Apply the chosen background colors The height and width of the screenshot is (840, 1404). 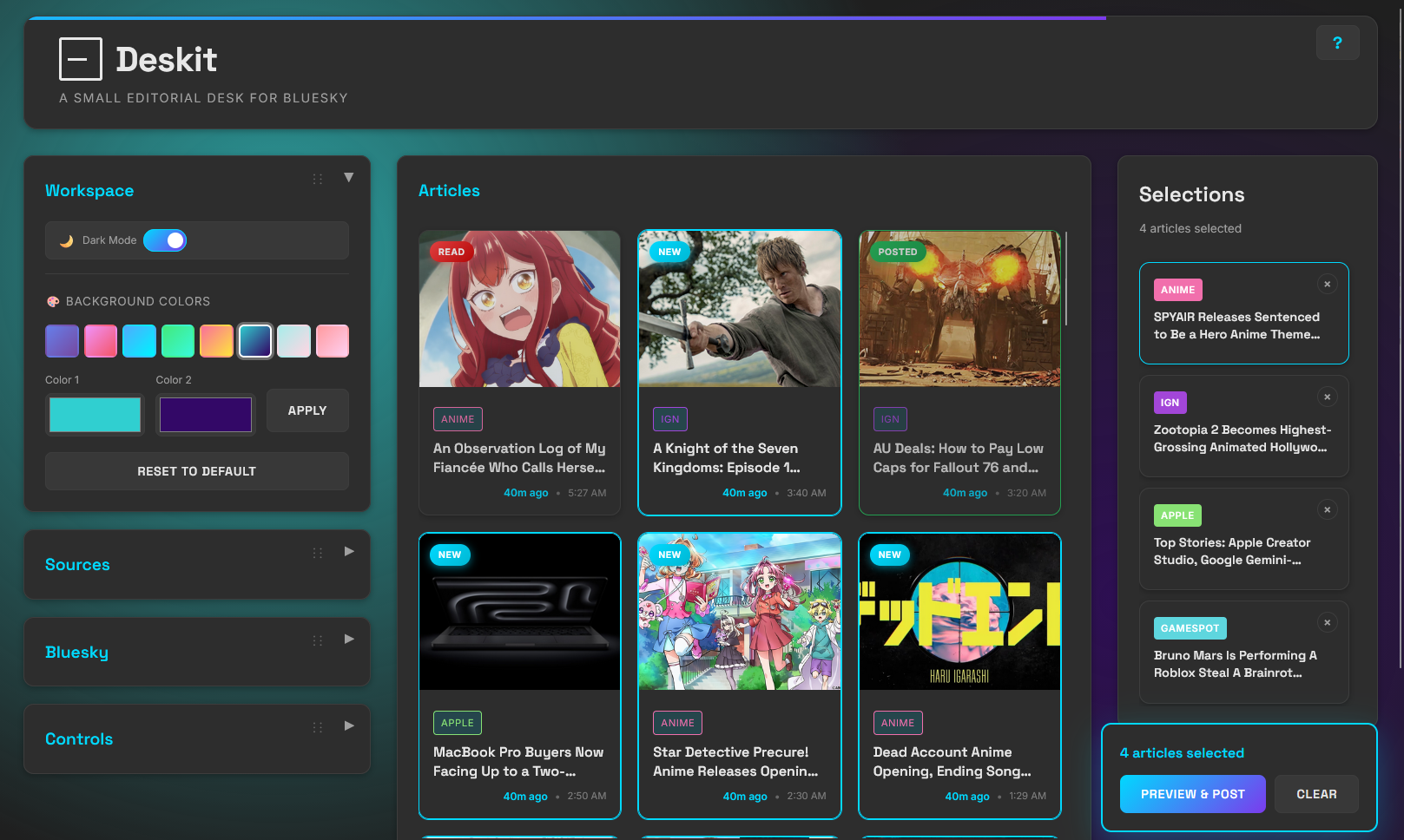click(307, 410)
